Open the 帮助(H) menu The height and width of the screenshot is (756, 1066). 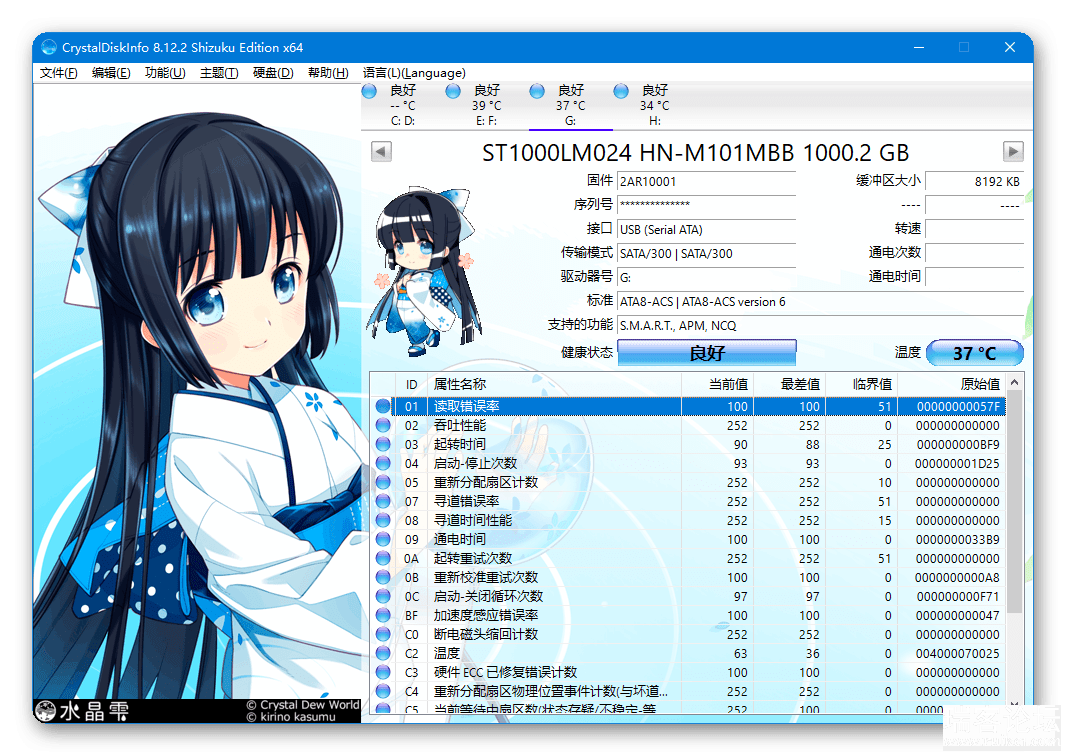coord(328,73)
